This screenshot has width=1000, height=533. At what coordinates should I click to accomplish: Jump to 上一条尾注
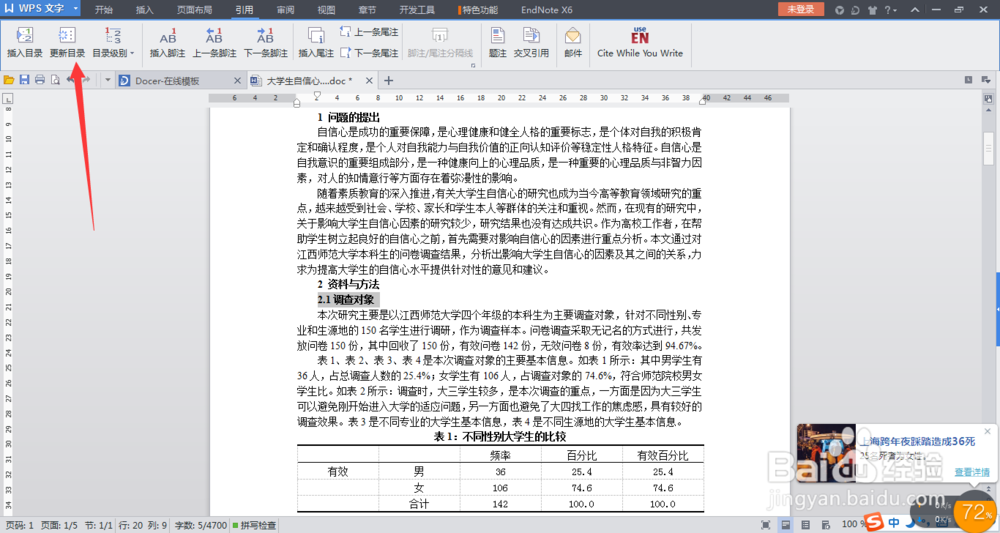pos(370,32)
